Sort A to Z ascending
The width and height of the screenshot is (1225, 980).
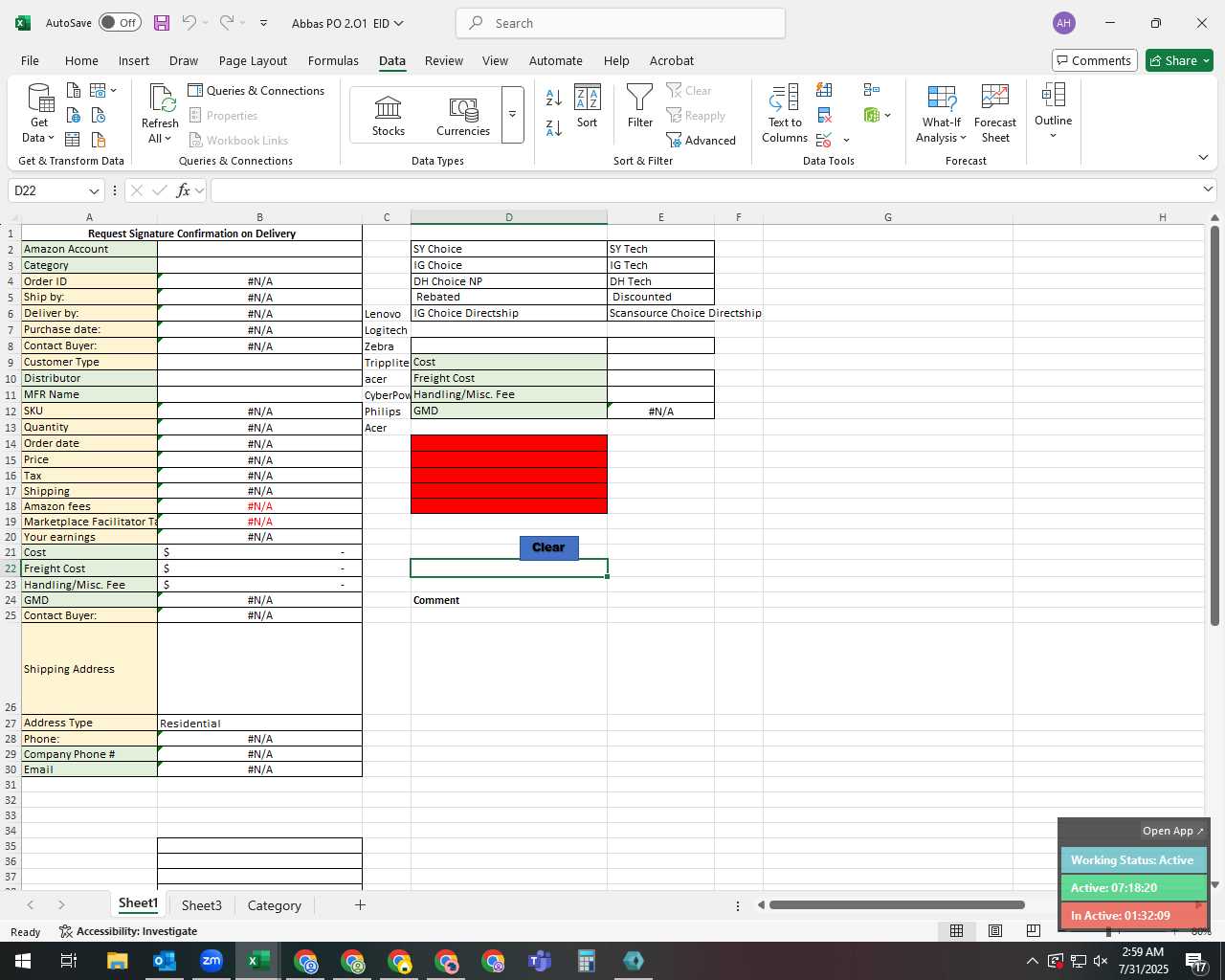[x=553, y=97]
